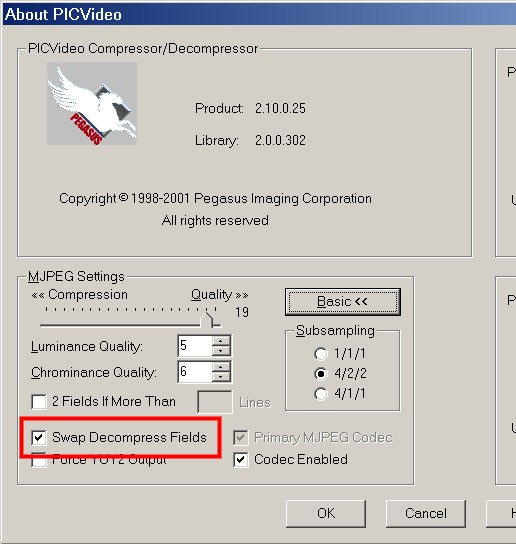Click the About PICVideo title bar
This screenshot has width=516, height=544.
pyautogui.click(x=260, y=15)
